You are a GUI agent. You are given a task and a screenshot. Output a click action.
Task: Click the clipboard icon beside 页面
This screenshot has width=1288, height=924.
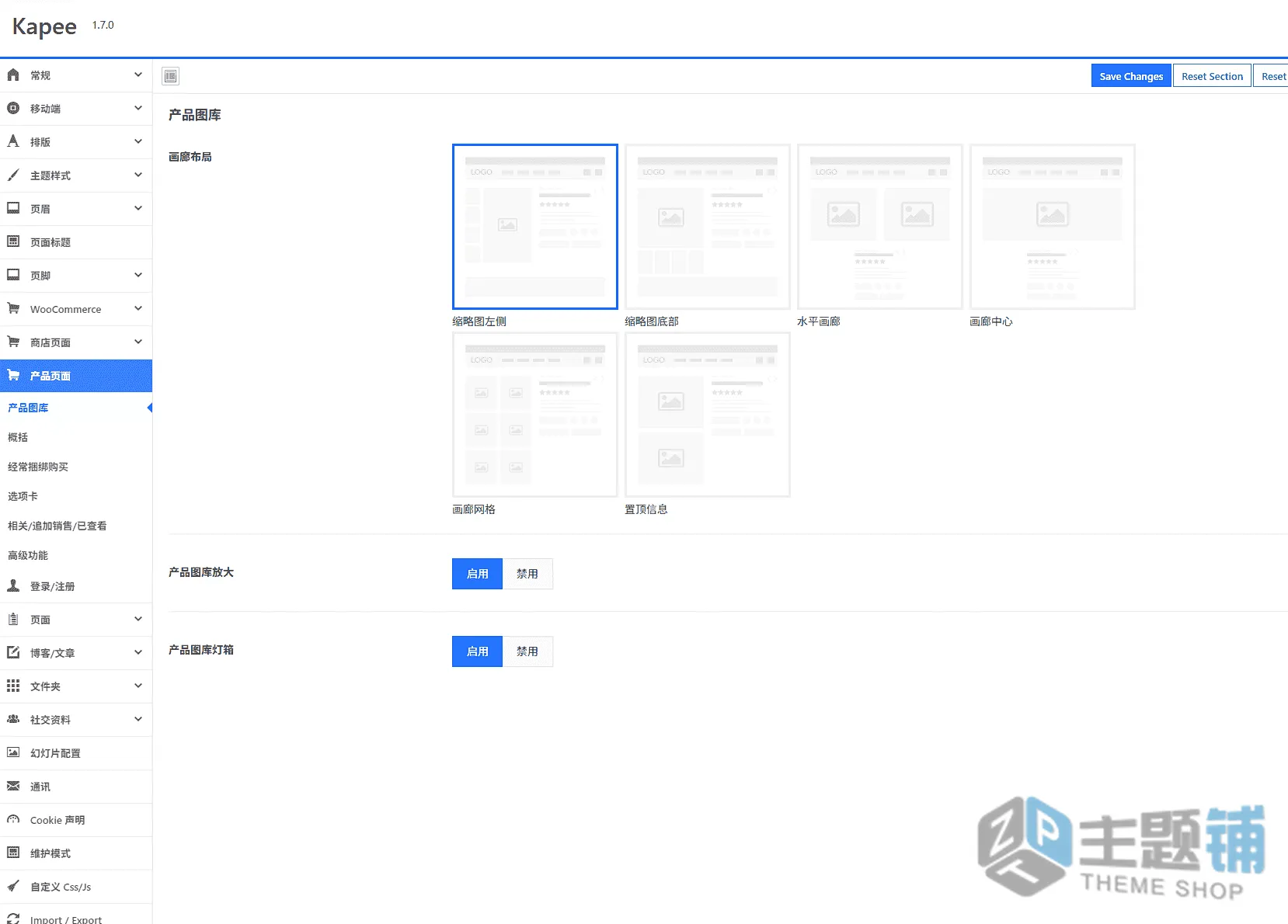tap(13, 619)
